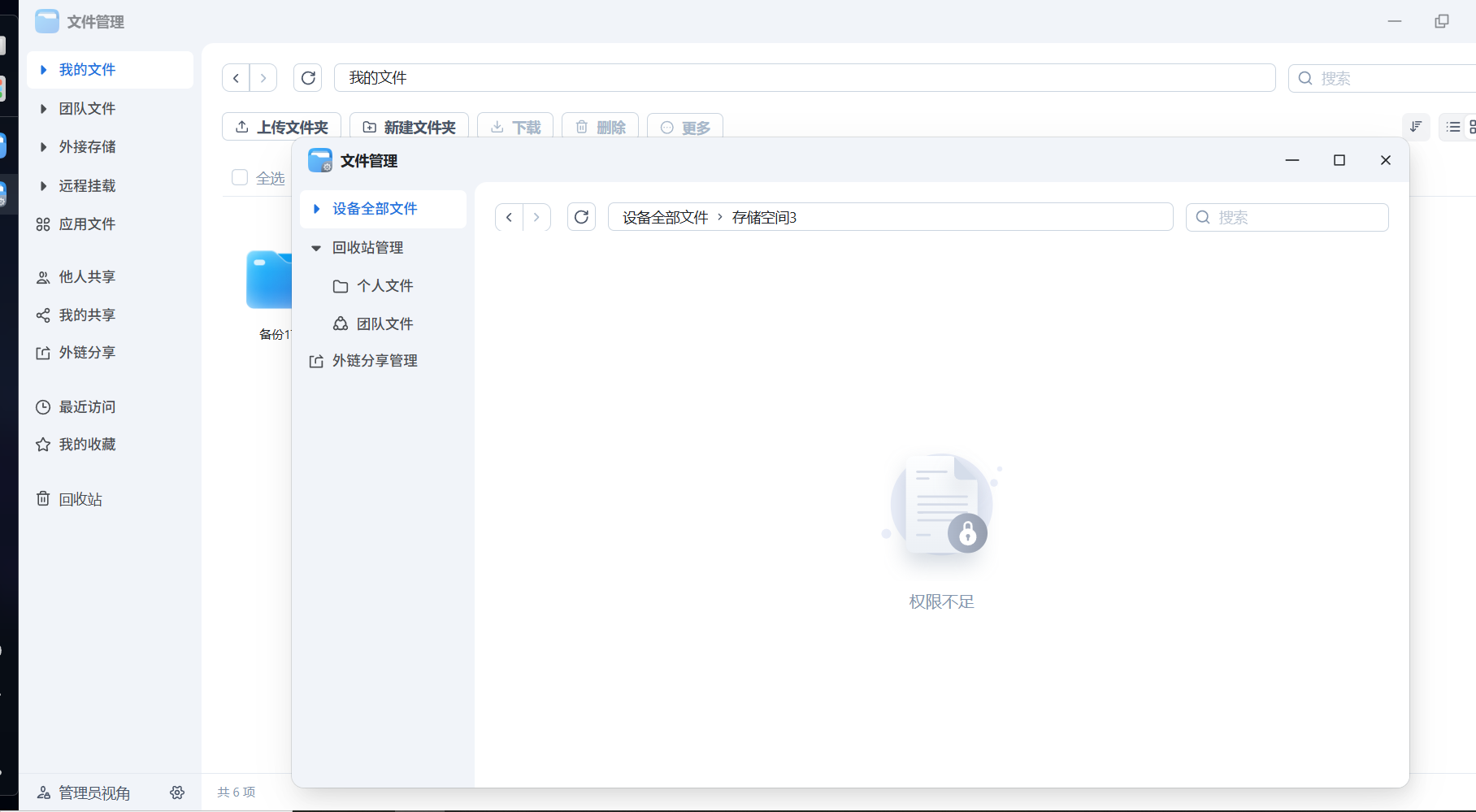This screenshot has height=812, width=1476.
Task: Expand the 团队文件 sidebar section
Action: pos(43,108)
